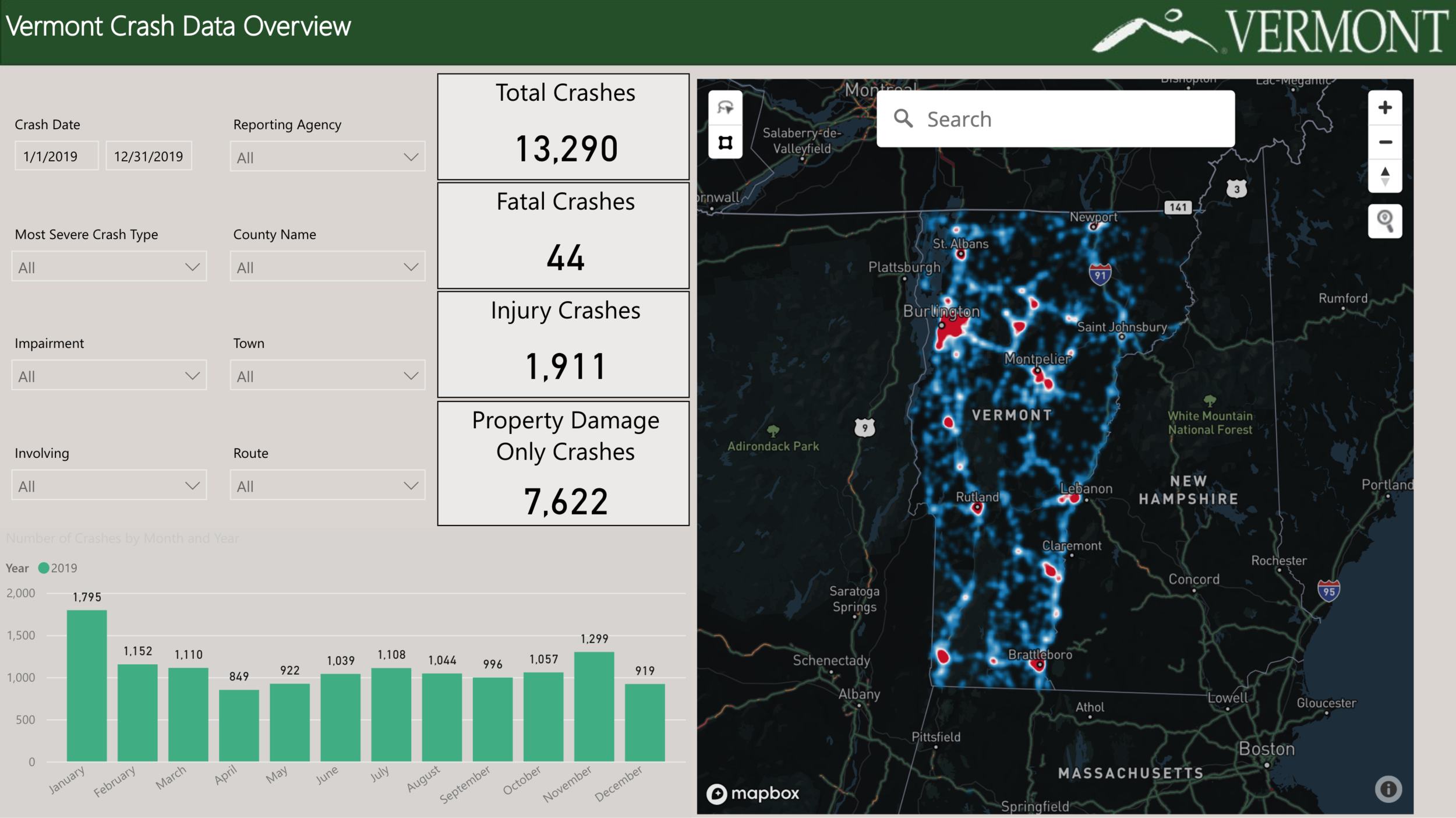Open the Impairment filter dropdown

109,376
